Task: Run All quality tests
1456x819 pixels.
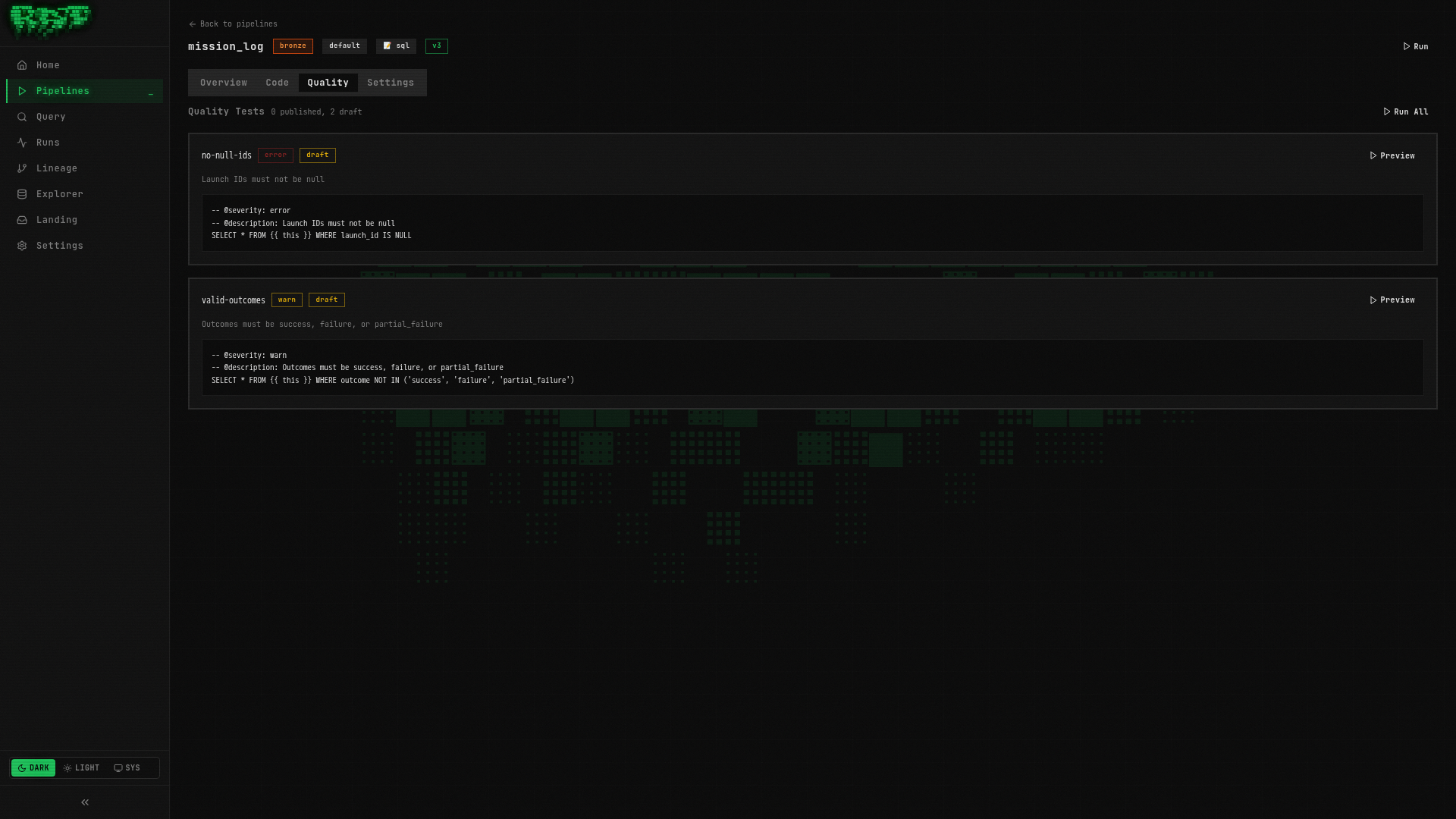Action: [x=1405, y=111]
